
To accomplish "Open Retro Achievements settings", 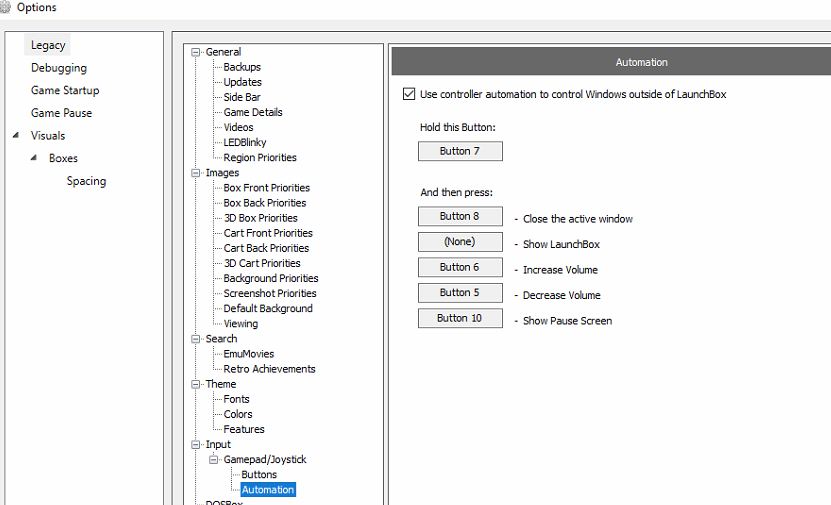I will pyautogui.click(x=270, y=369).
